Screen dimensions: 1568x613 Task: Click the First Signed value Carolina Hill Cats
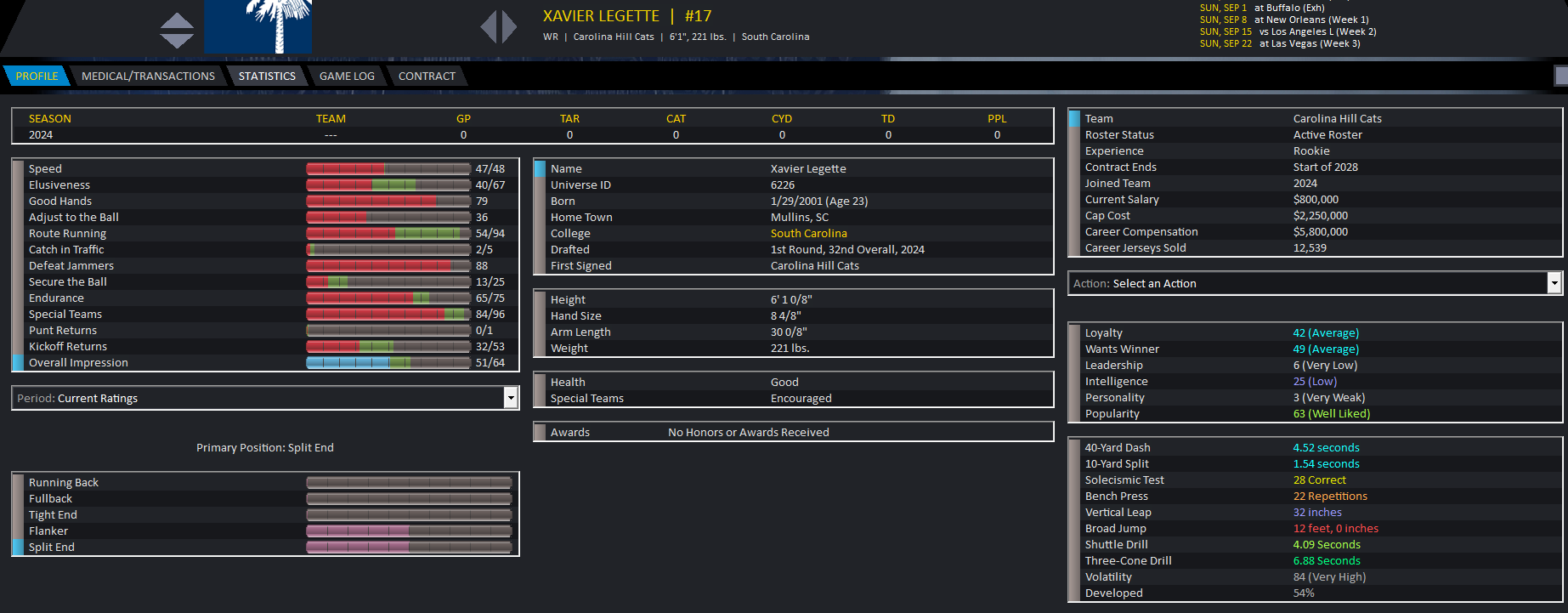[x=815, y=265]
